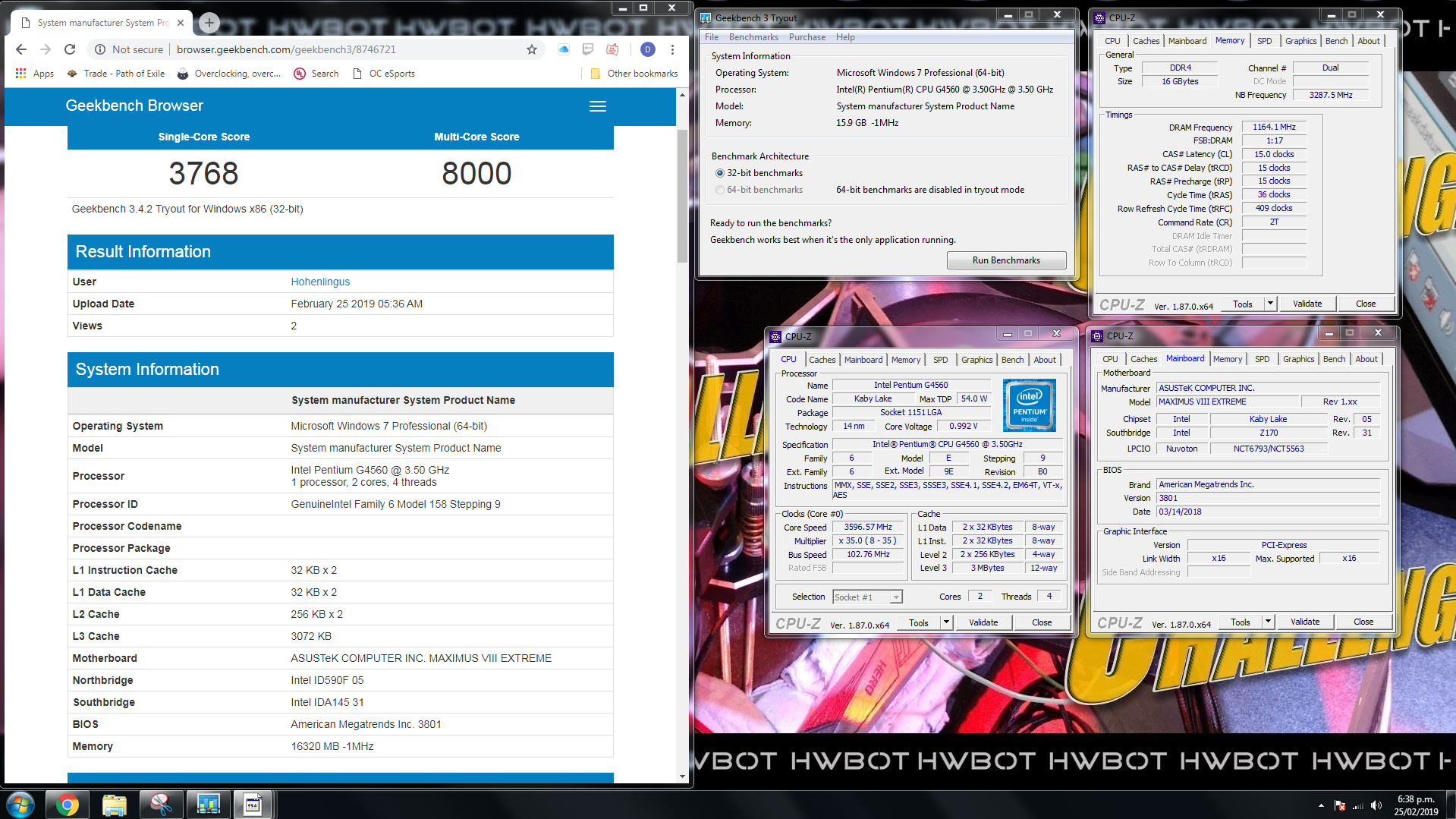Open File Explorer from the taskbar

tap(114, 804)
